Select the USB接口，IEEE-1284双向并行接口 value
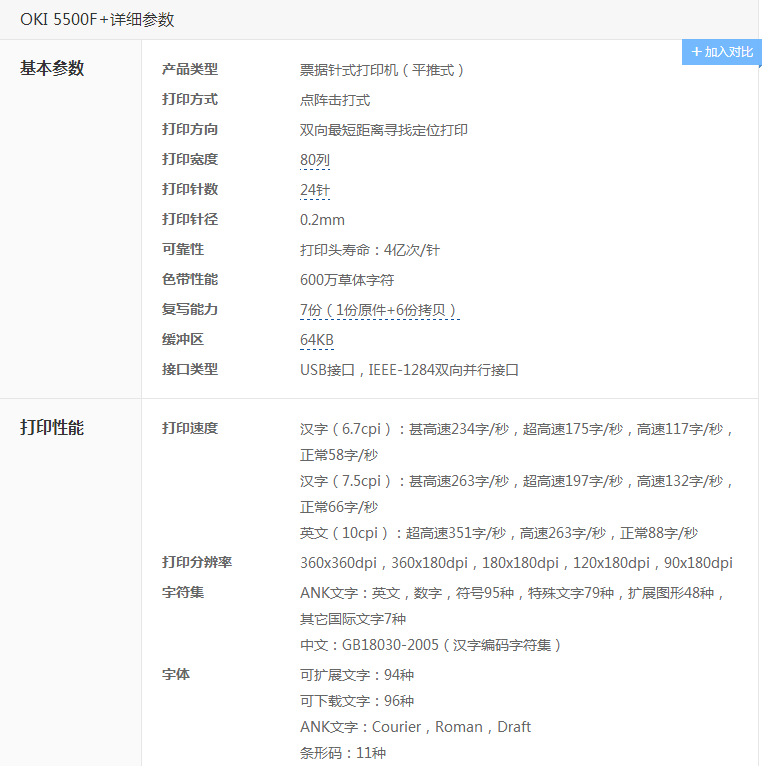 tap(409, 370)
